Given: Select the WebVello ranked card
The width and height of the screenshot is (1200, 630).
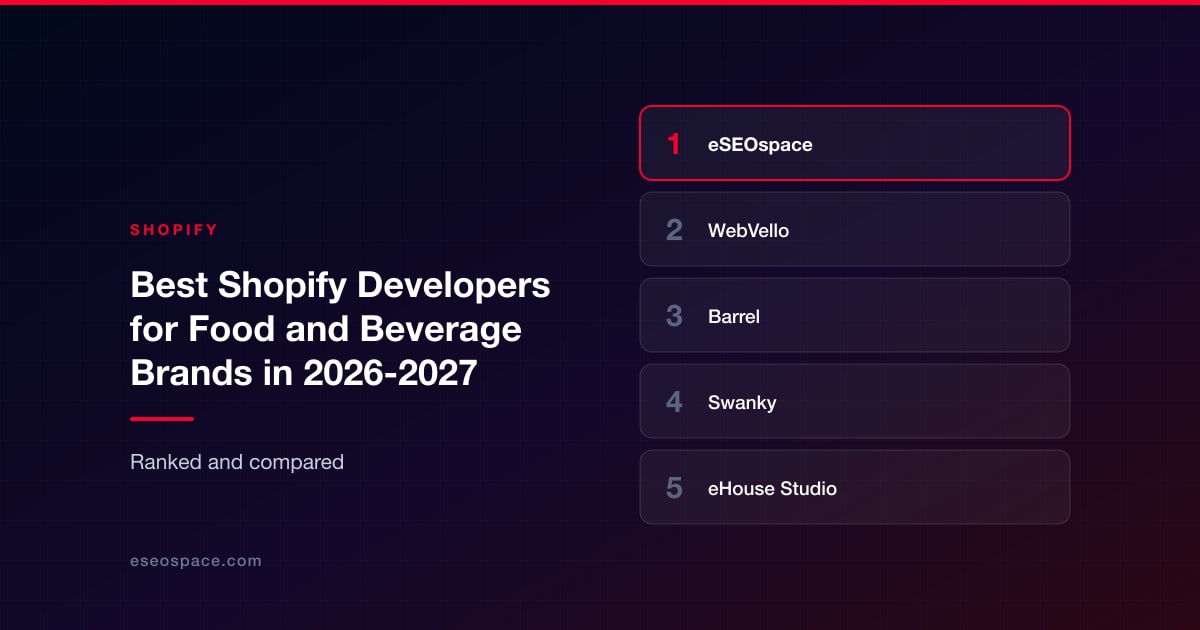Looking at the screenshot, I should (855, 229).
